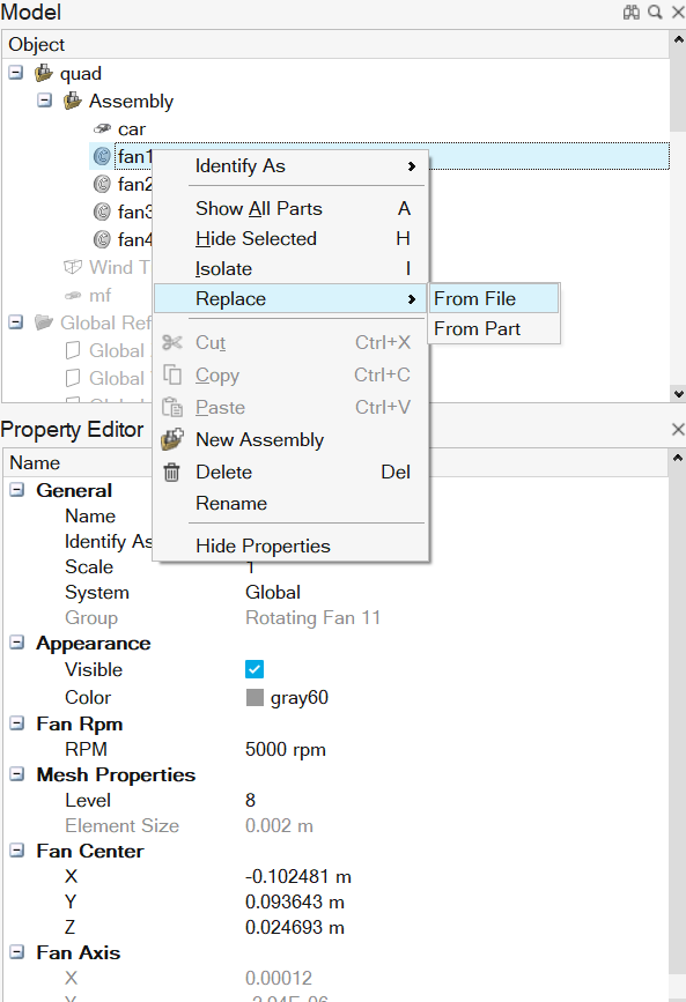Viewport: 686px width, 1002px height.
Task: Collapse the quad tree node
Action: pyautogui.click(x=16, y=73)
